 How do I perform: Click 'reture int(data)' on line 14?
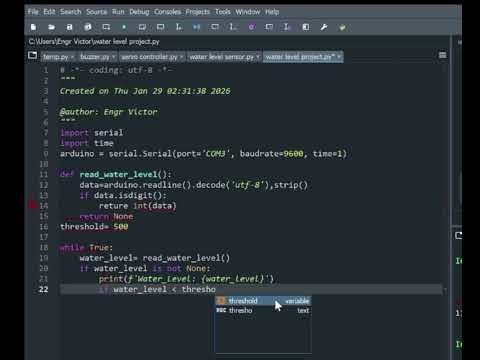click(138, 206)
